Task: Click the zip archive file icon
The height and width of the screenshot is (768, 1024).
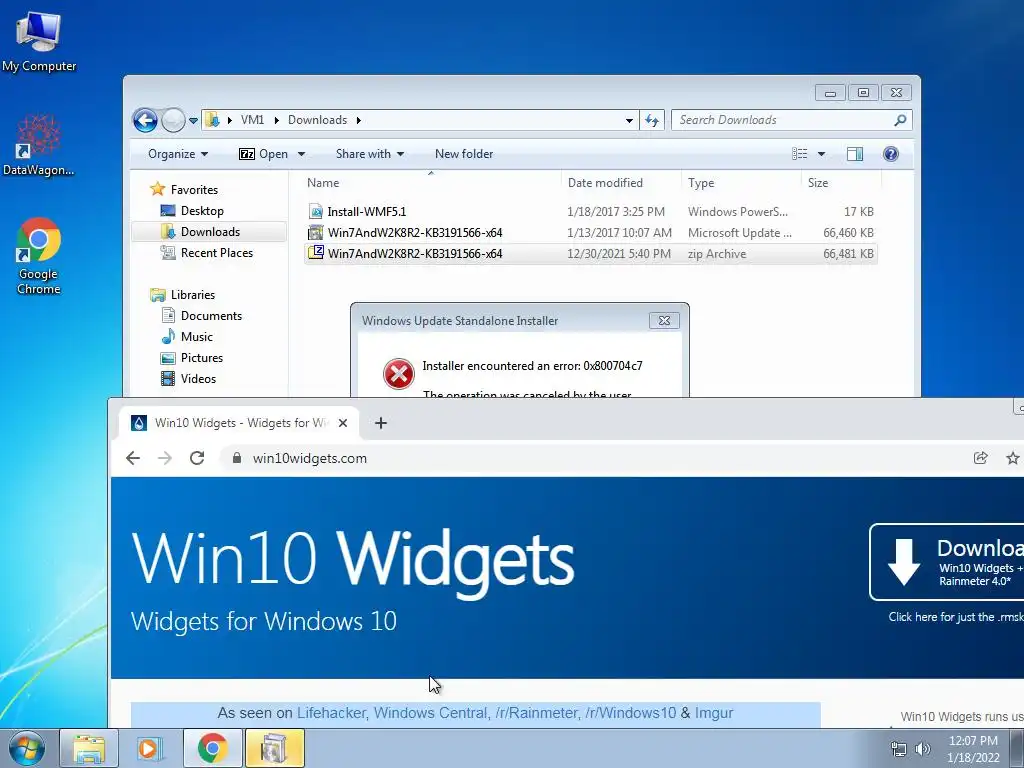Action: (316, 253)
